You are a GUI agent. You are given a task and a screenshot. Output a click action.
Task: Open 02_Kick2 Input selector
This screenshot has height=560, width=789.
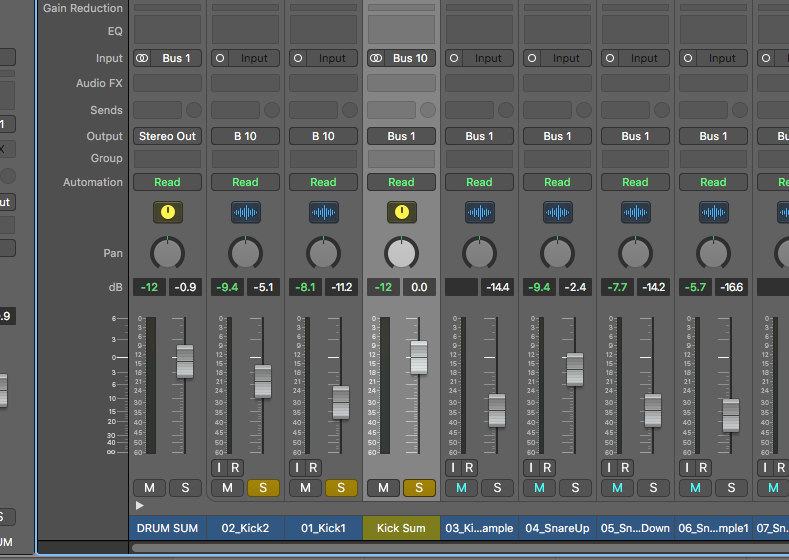[254, 58]
